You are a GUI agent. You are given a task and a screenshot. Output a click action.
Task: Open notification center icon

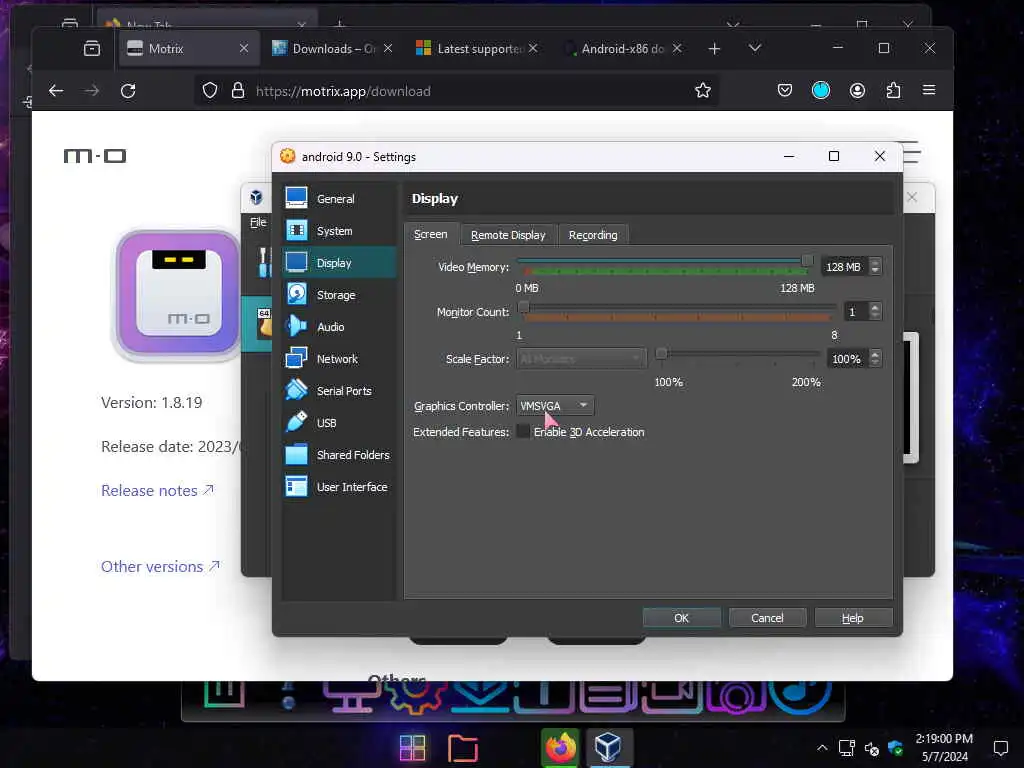click(1000, 748)
